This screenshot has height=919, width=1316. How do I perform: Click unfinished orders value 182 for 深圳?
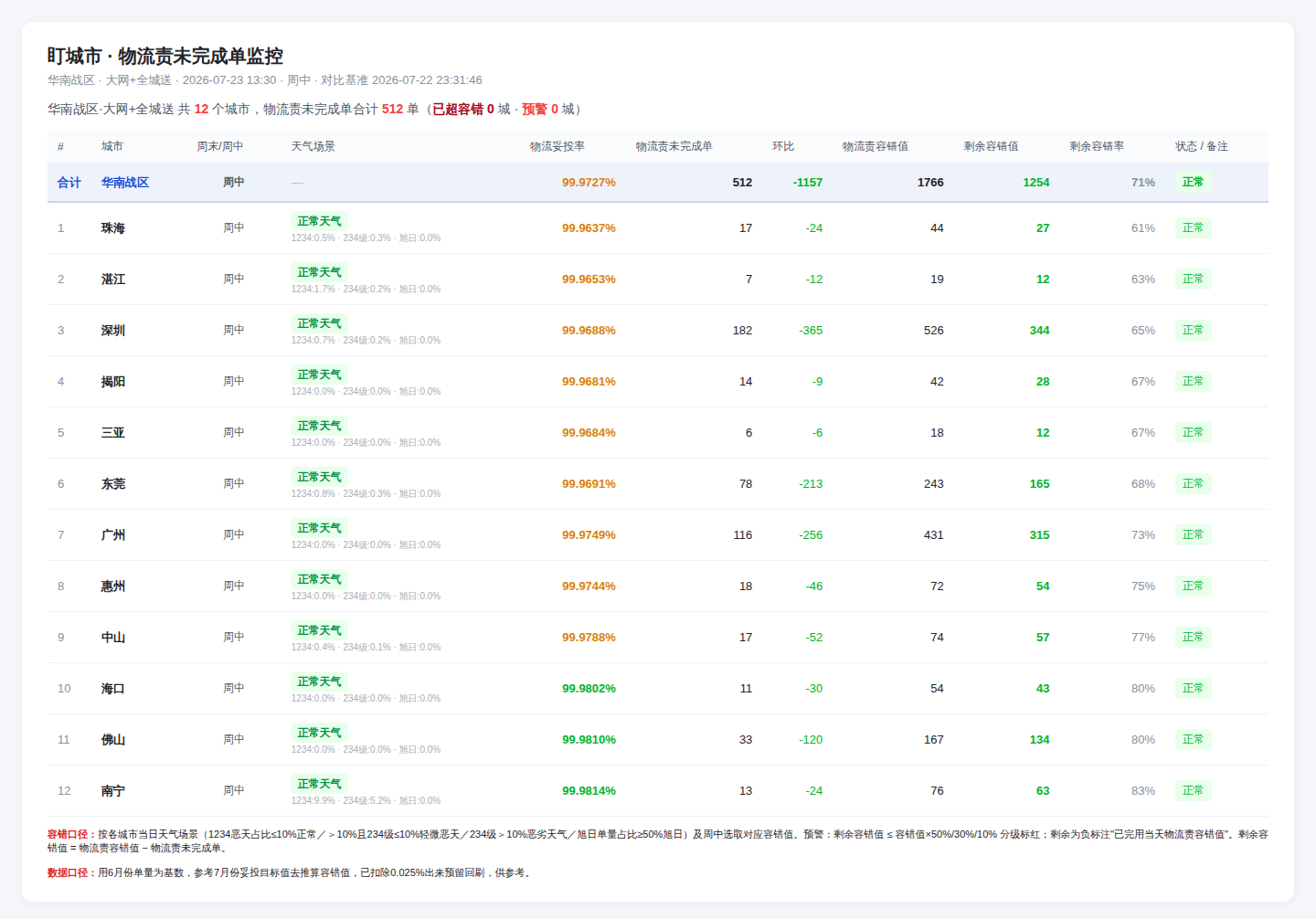pyautogui.click(x=742, y=331)
